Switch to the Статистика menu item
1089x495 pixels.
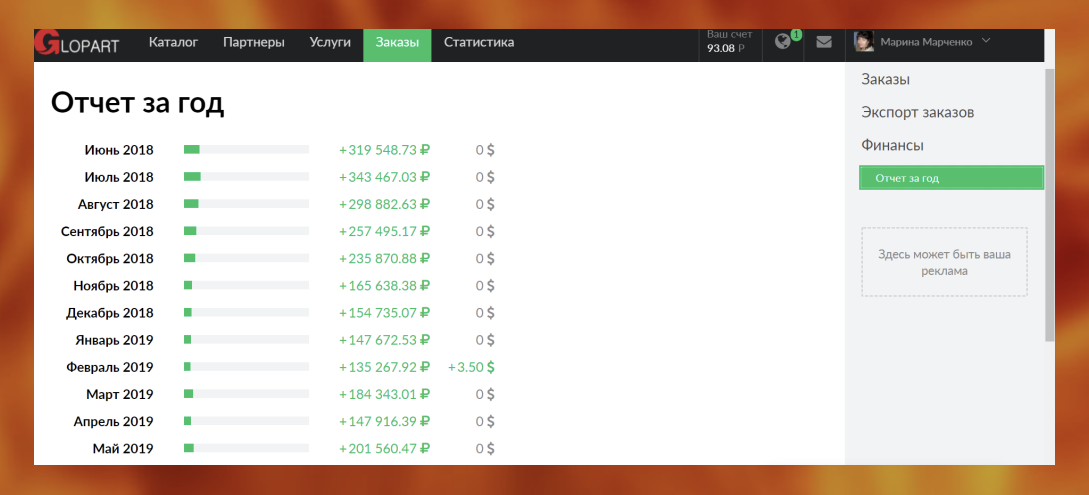479,42
